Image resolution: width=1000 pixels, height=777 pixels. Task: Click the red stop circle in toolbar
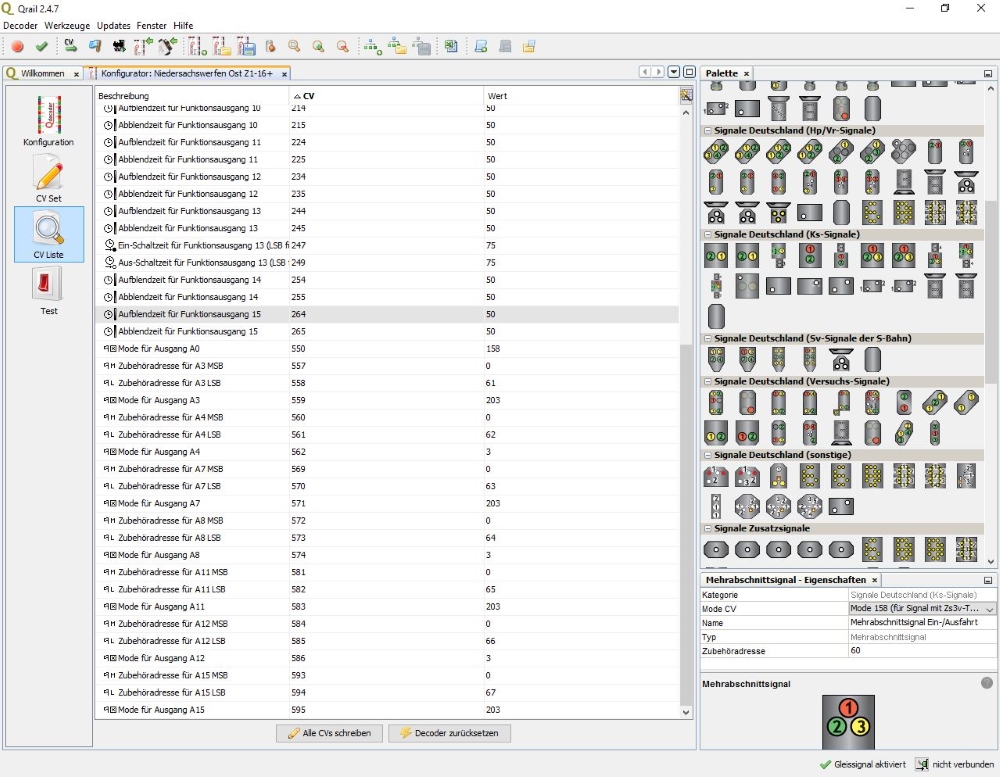(x=18, y=46)
